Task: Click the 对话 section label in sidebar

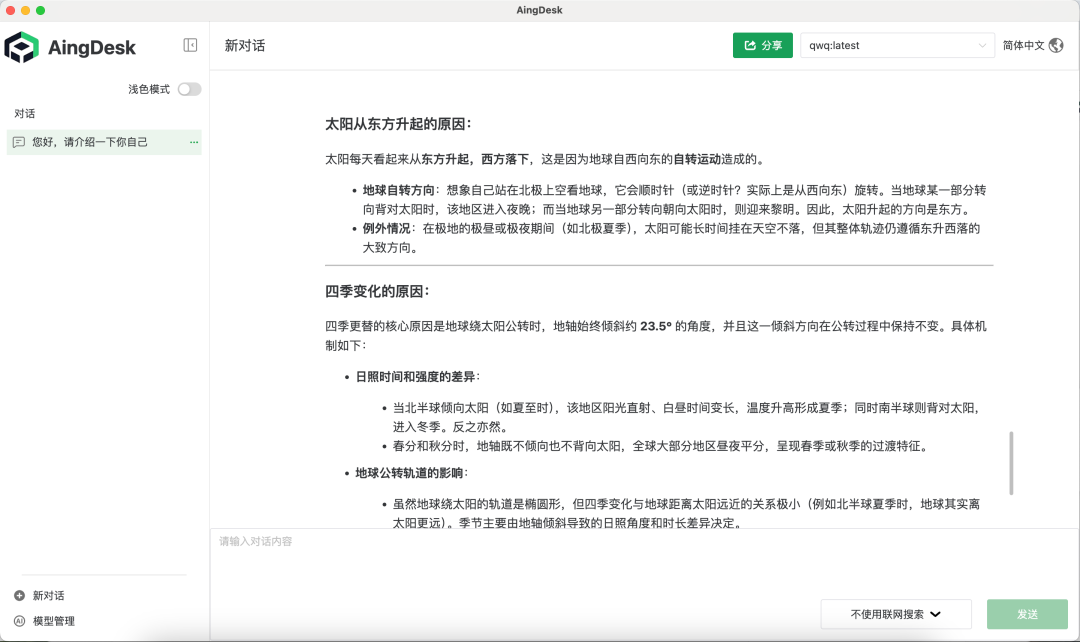Action: pyautogui.click(x=25, y=114)
